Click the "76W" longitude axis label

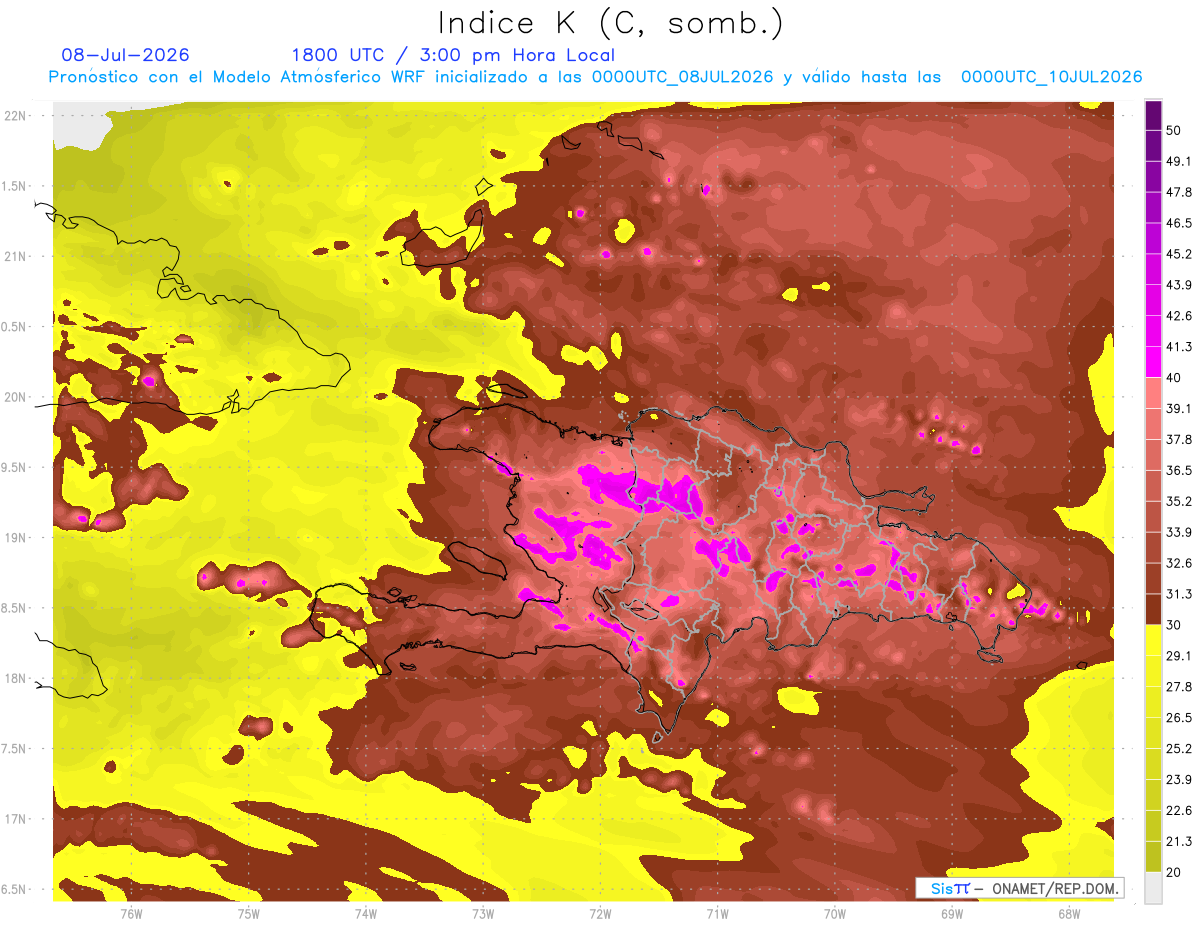click(131, 914)
